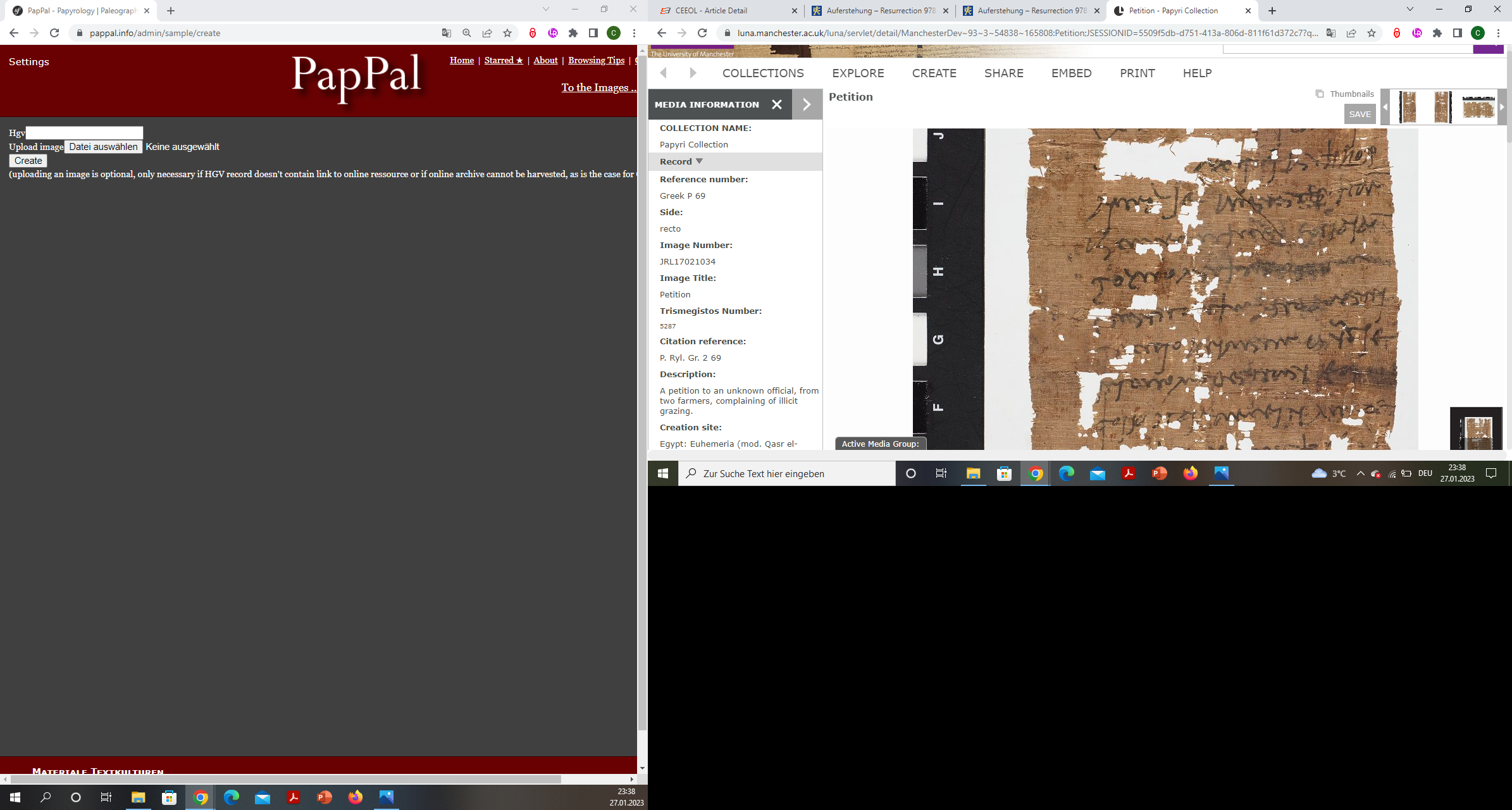Click the back arrow in PapPal browser window
This screenshot has height=810, width=1512.
tap(14, 33)
